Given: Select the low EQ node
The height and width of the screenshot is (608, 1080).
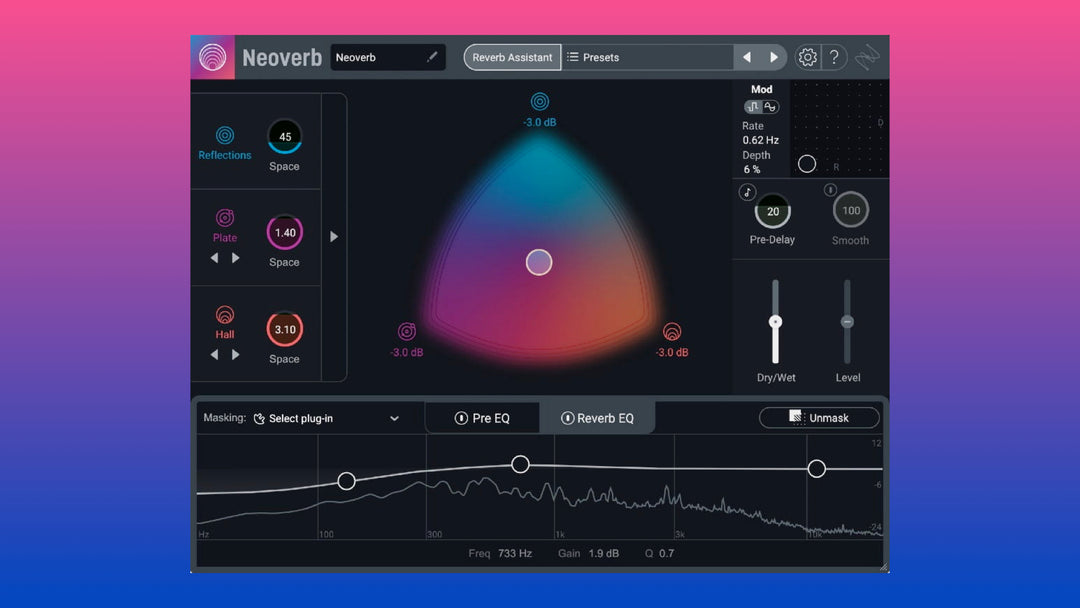Looking at the screenshot, I should click(346, 481).
